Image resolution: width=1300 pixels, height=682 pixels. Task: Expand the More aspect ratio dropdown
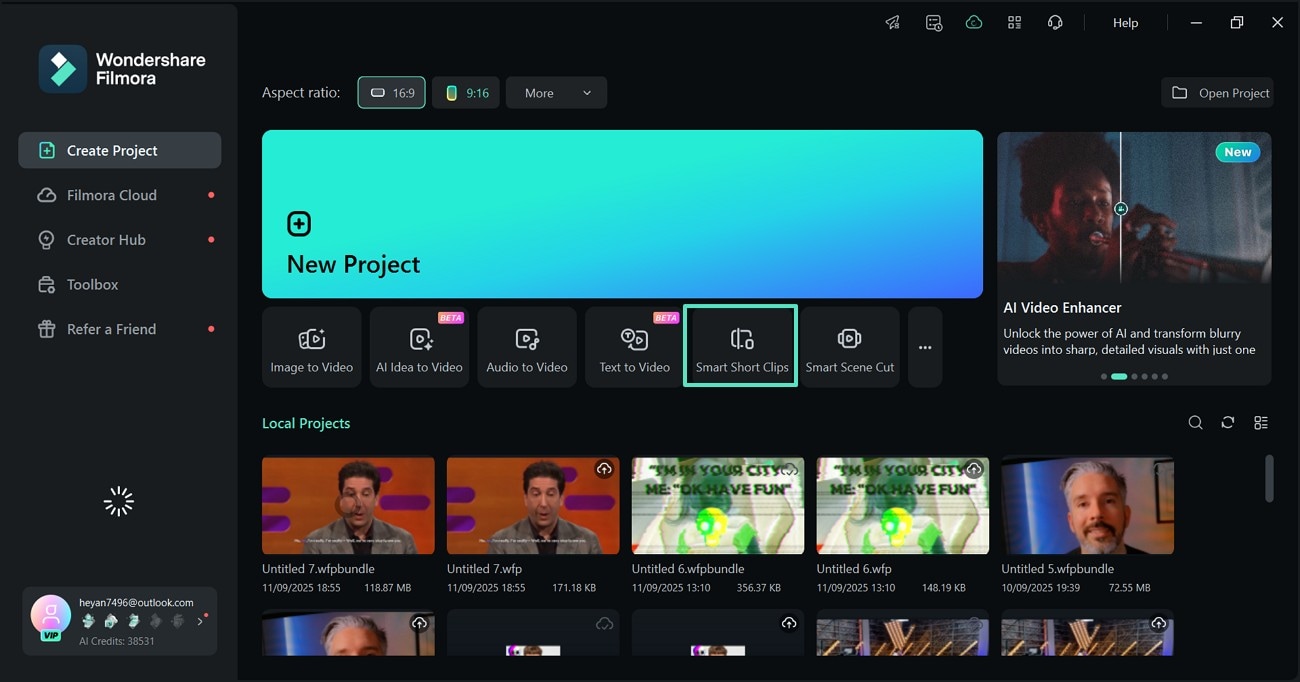tap(556, 93)
